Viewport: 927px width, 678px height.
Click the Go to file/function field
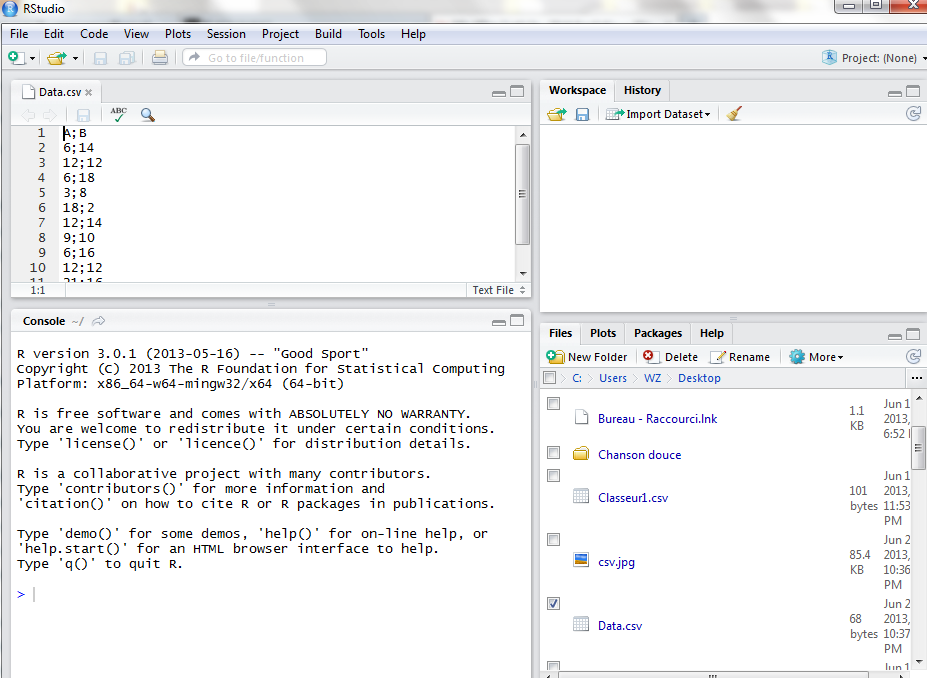tap(255, 58)
